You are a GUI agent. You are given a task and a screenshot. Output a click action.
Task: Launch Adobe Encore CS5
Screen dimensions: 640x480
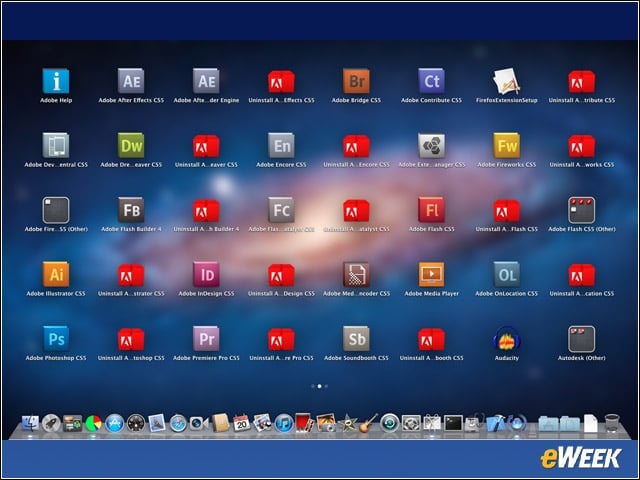(281, 145)
